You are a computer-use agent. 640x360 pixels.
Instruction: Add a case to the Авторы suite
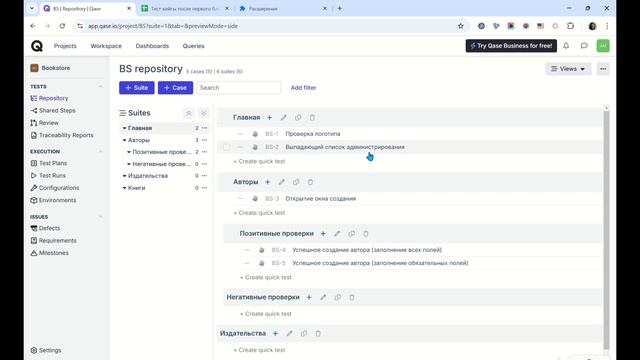[267, 182]
